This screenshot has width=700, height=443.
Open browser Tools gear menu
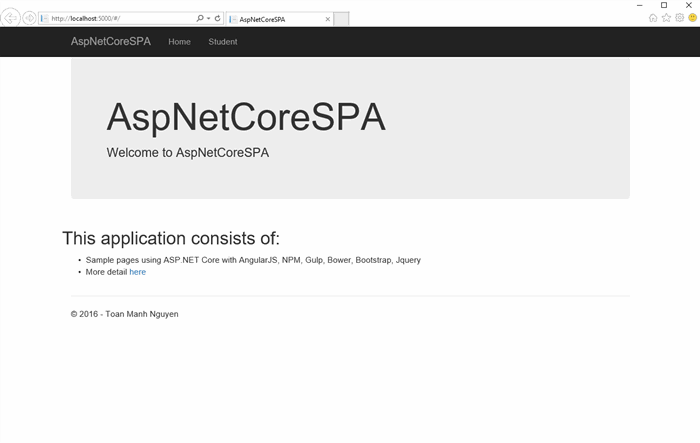click(679, 18)
